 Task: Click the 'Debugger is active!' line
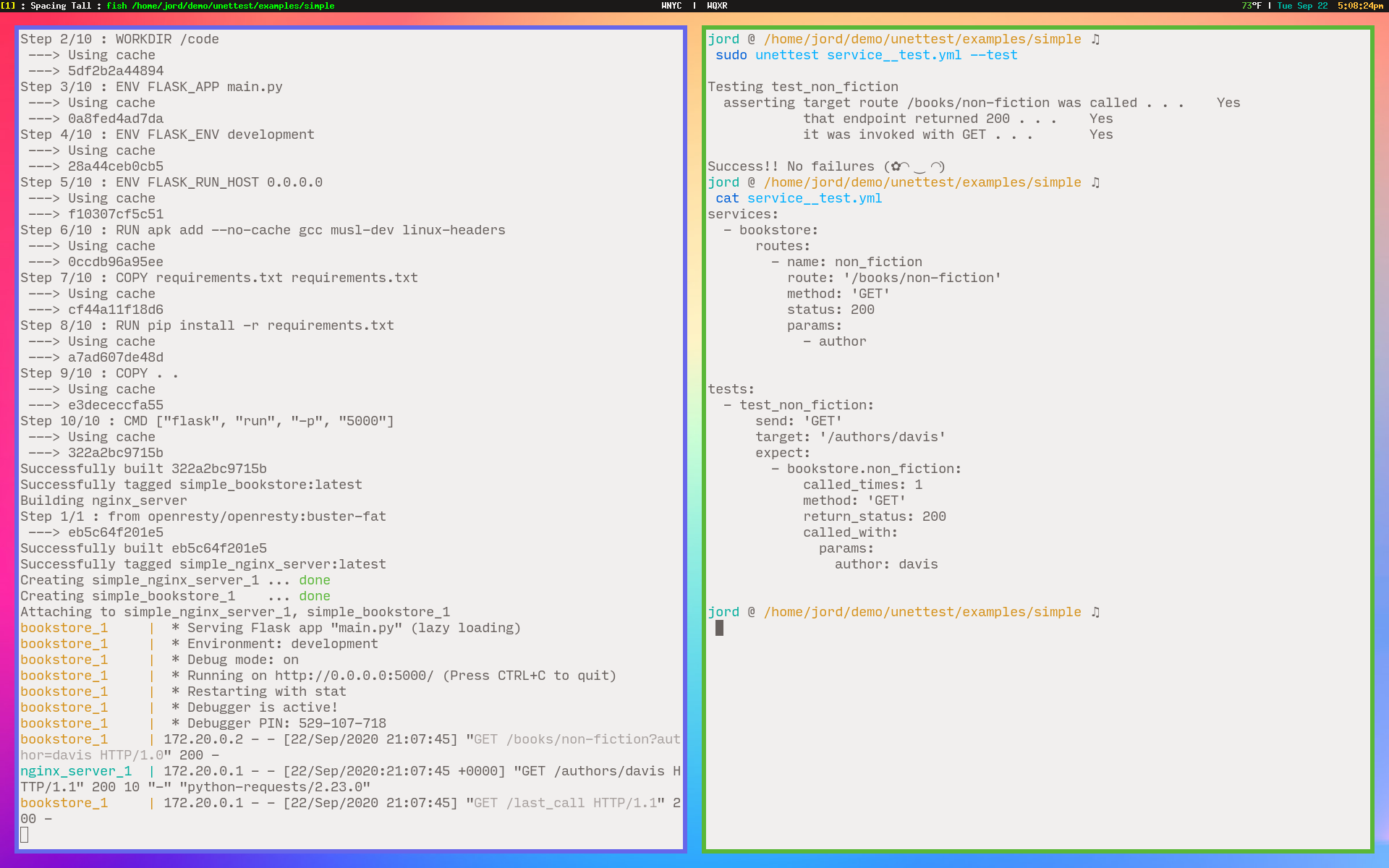pyautogui.click(x=255, y=707)
